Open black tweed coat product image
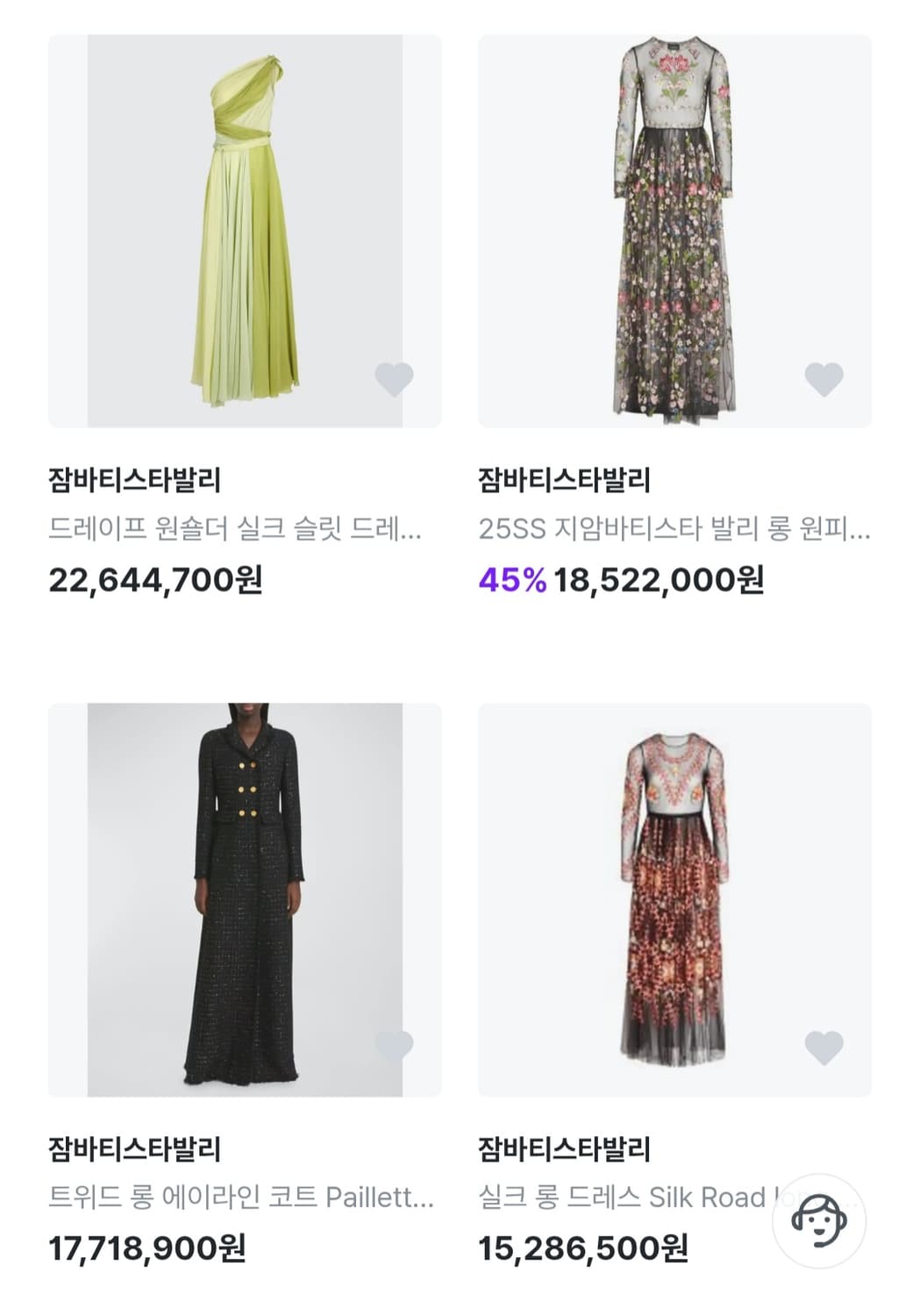This screenshot has width=920, height=1316. tap(245, 899)
